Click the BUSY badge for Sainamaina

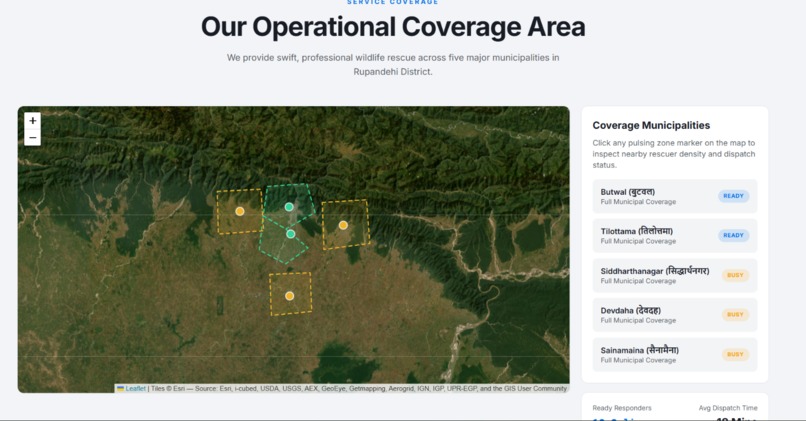pos(735,354)
